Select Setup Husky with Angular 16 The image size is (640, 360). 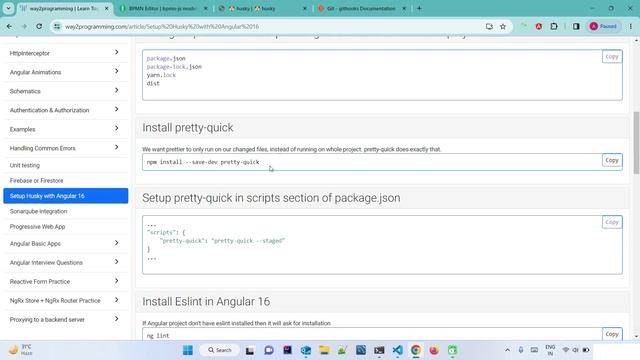pyautogui.click(x=65, y=196)
